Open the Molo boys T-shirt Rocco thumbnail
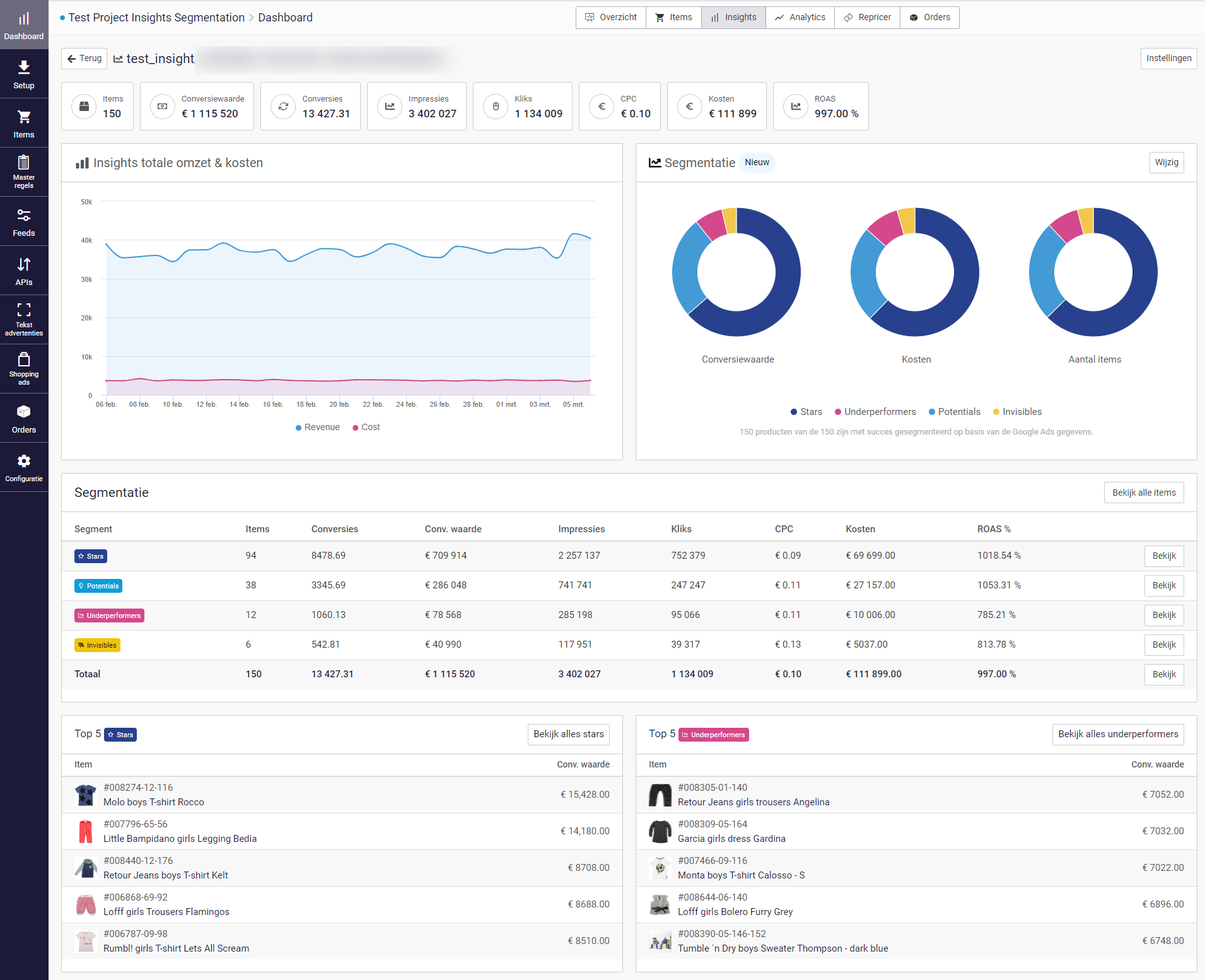The image size is (1205, 980). [x=86, y=795]
